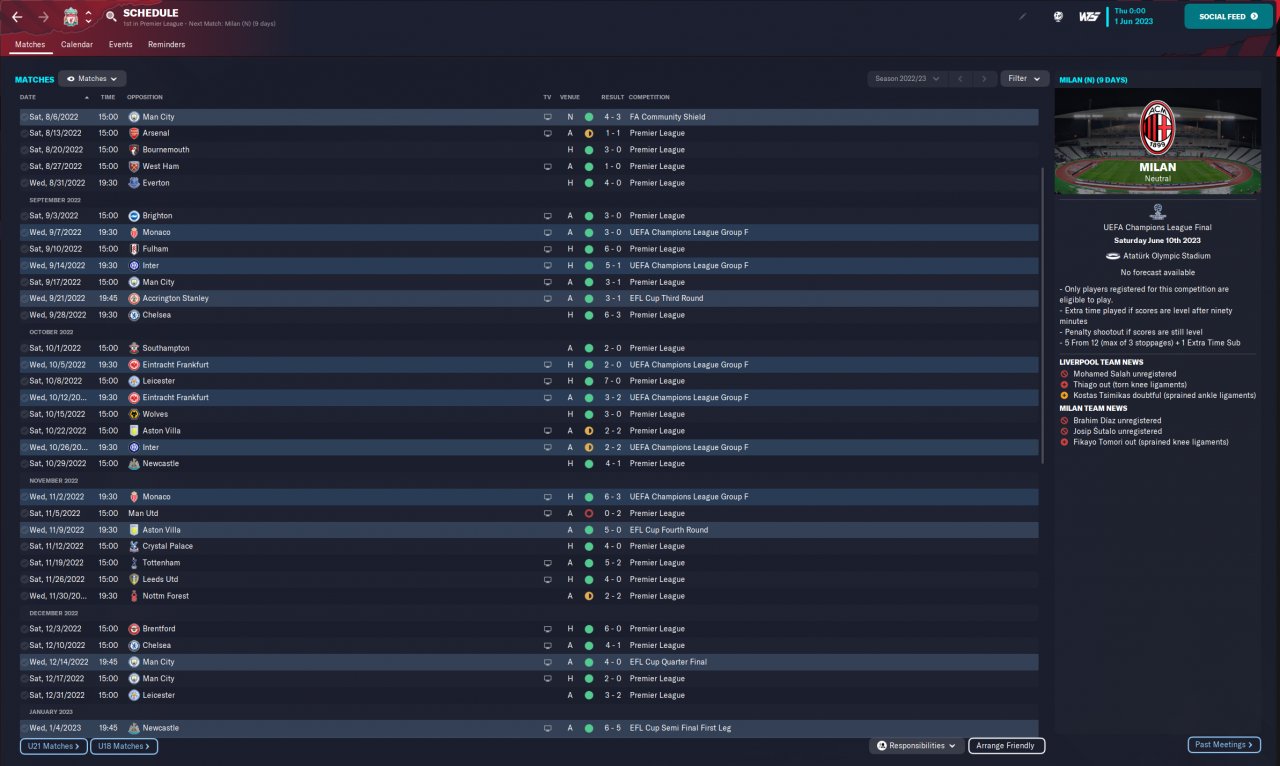The height and width of the screenshot is (766, 1280).
Task: Go to the next season arrow
Action: pyautogui.click(x=985, y=79)
